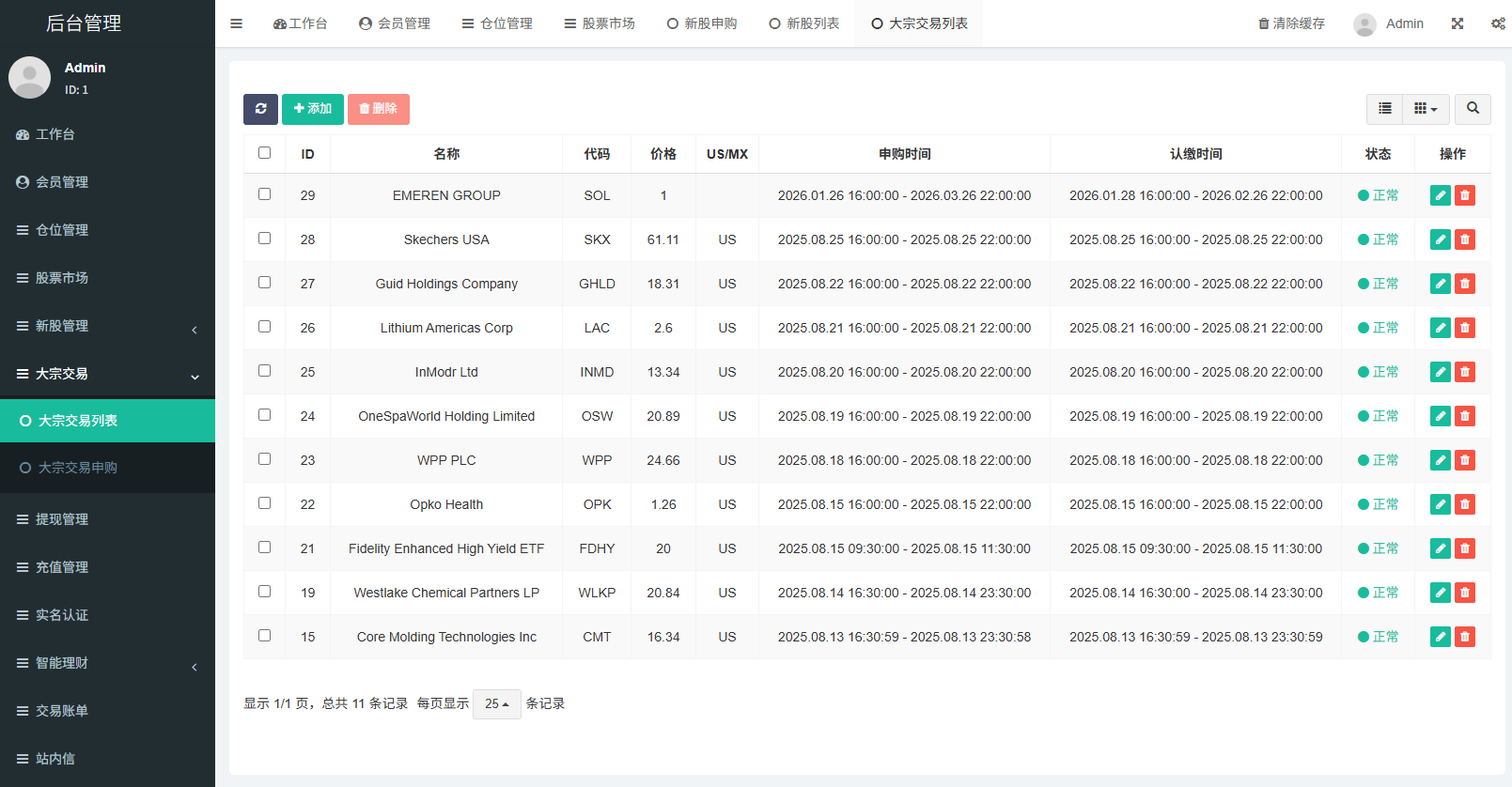Click the green 添加 button
Screen dimensions: 1512x787
(312, 109)
